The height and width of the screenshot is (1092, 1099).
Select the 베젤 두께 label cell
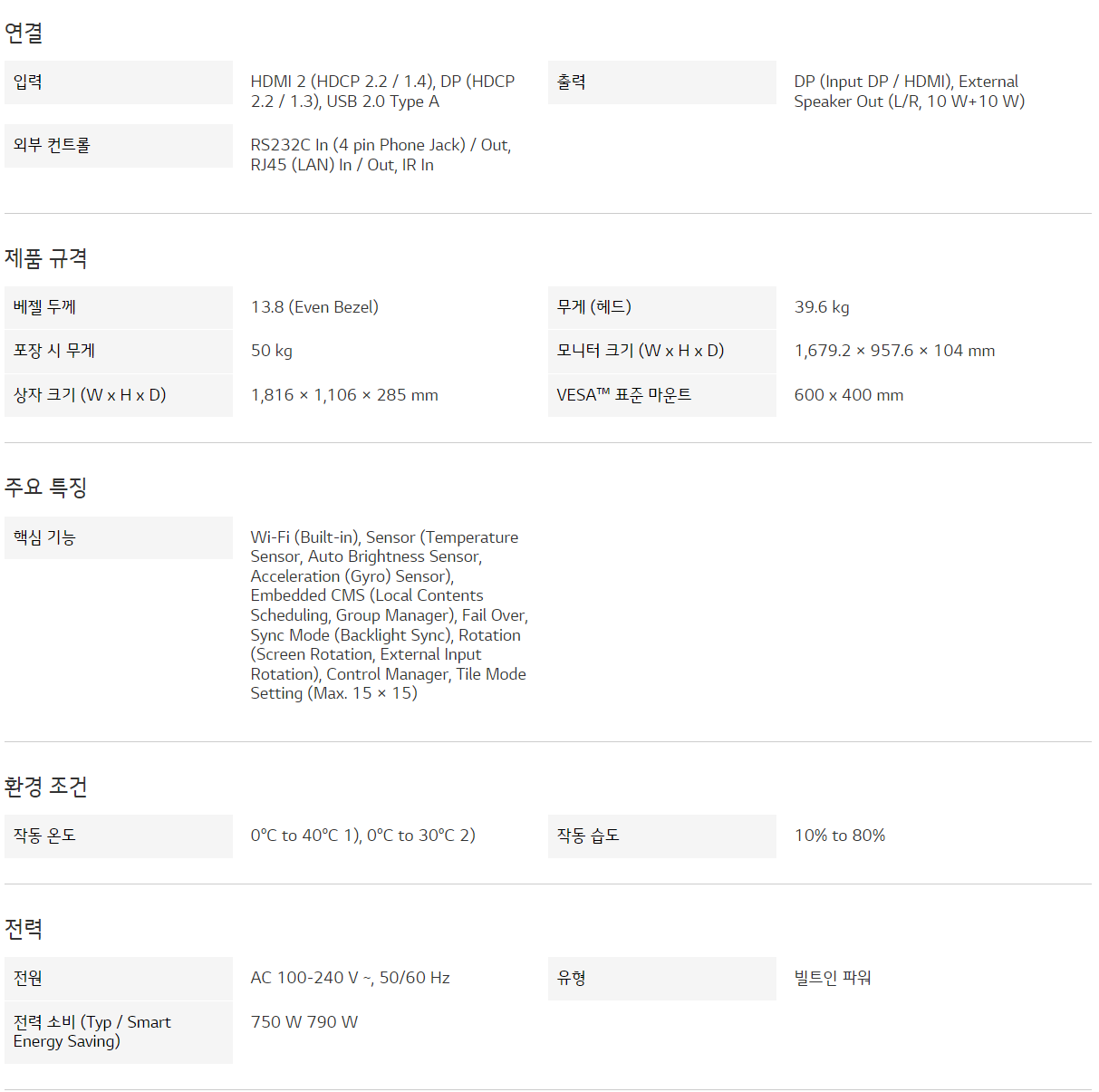pyautogui.click(x=119, y=308)
